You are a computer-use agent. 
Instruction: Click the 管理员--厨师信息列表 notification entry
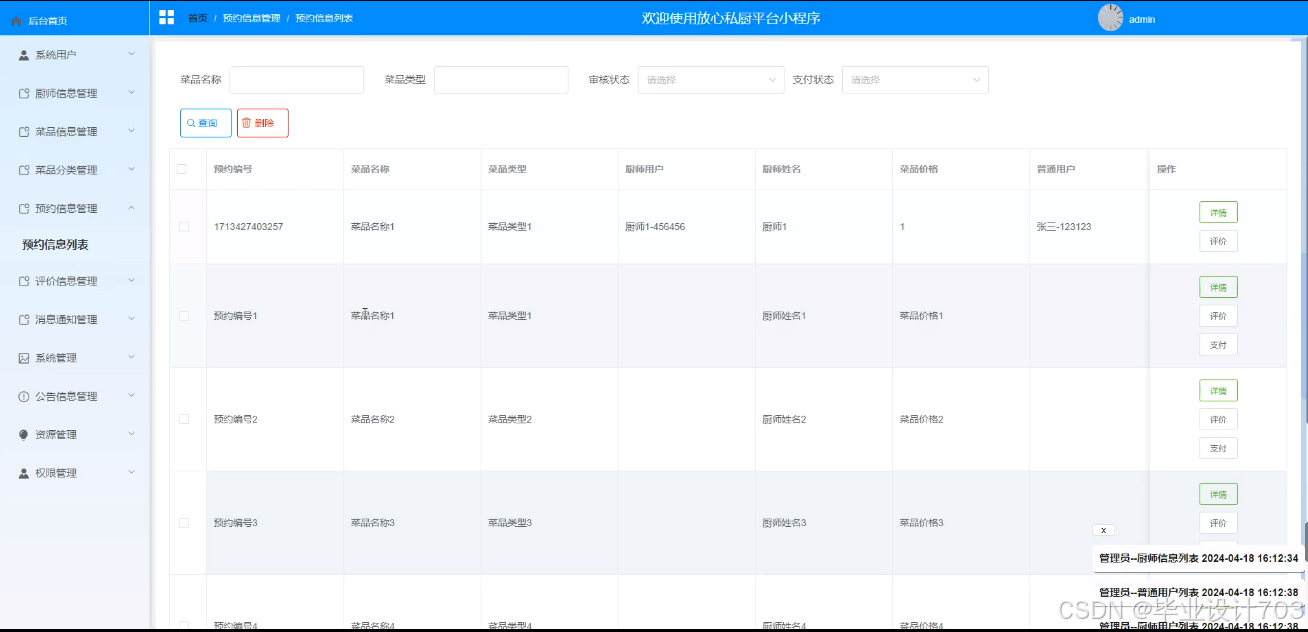(x=1199, y=558)
